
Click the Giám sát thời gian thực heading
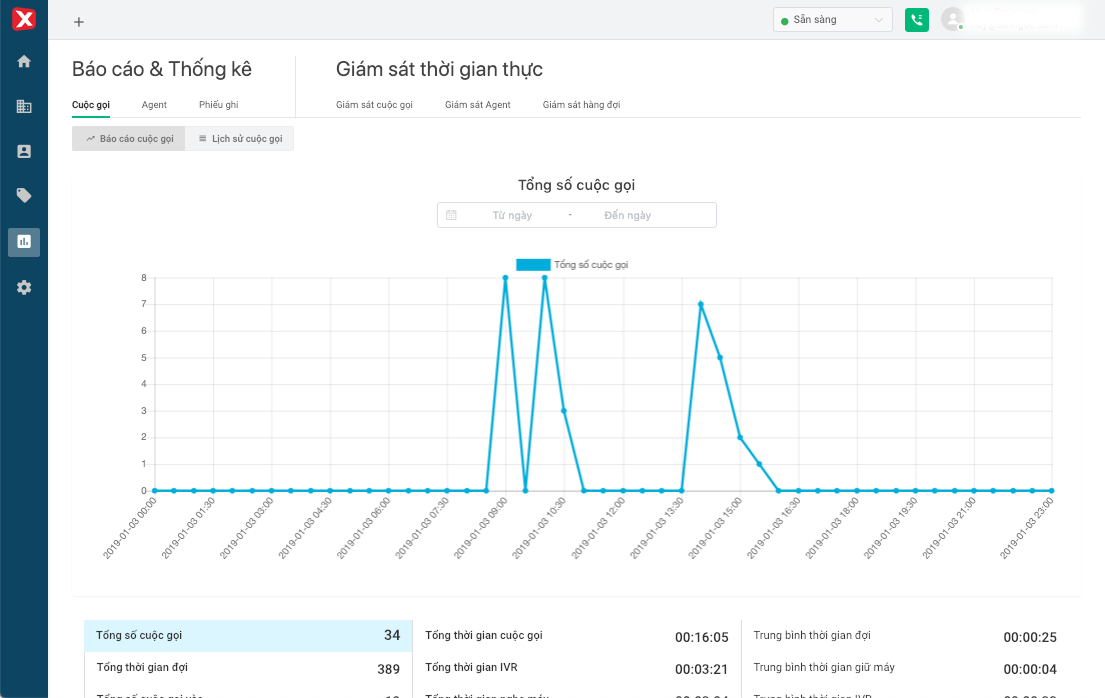click(x=439, y=69)
